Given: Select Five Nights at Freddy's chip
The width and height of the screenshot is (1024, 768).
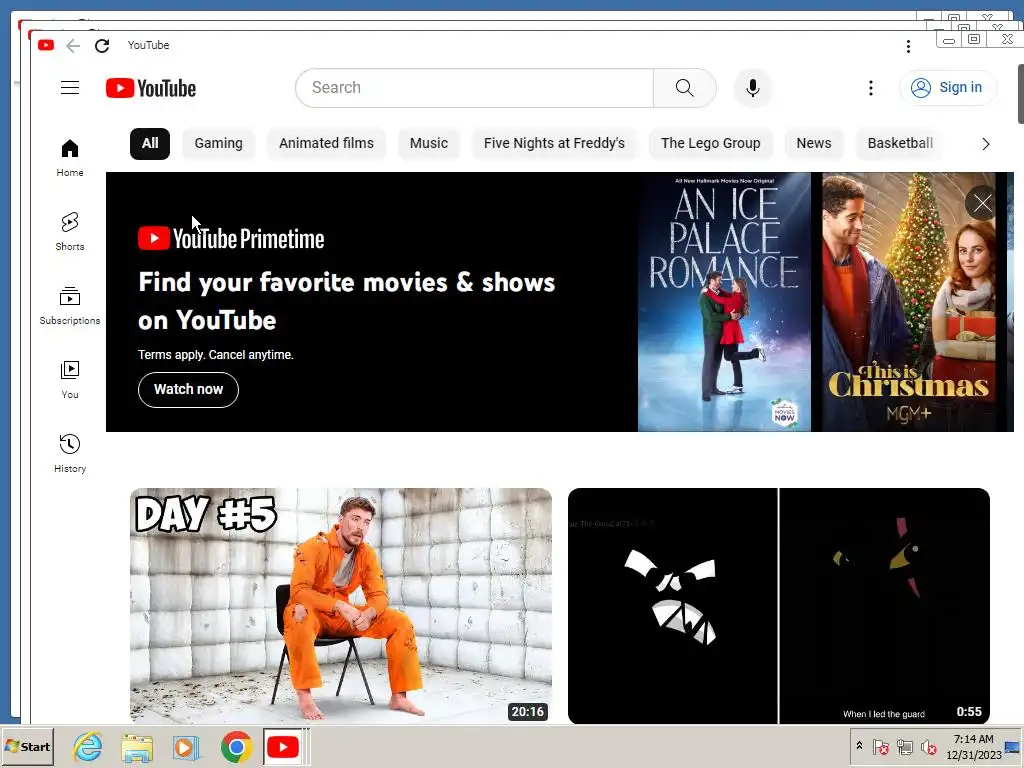Looking at the screenshot, I should click(x=554, y=144).
